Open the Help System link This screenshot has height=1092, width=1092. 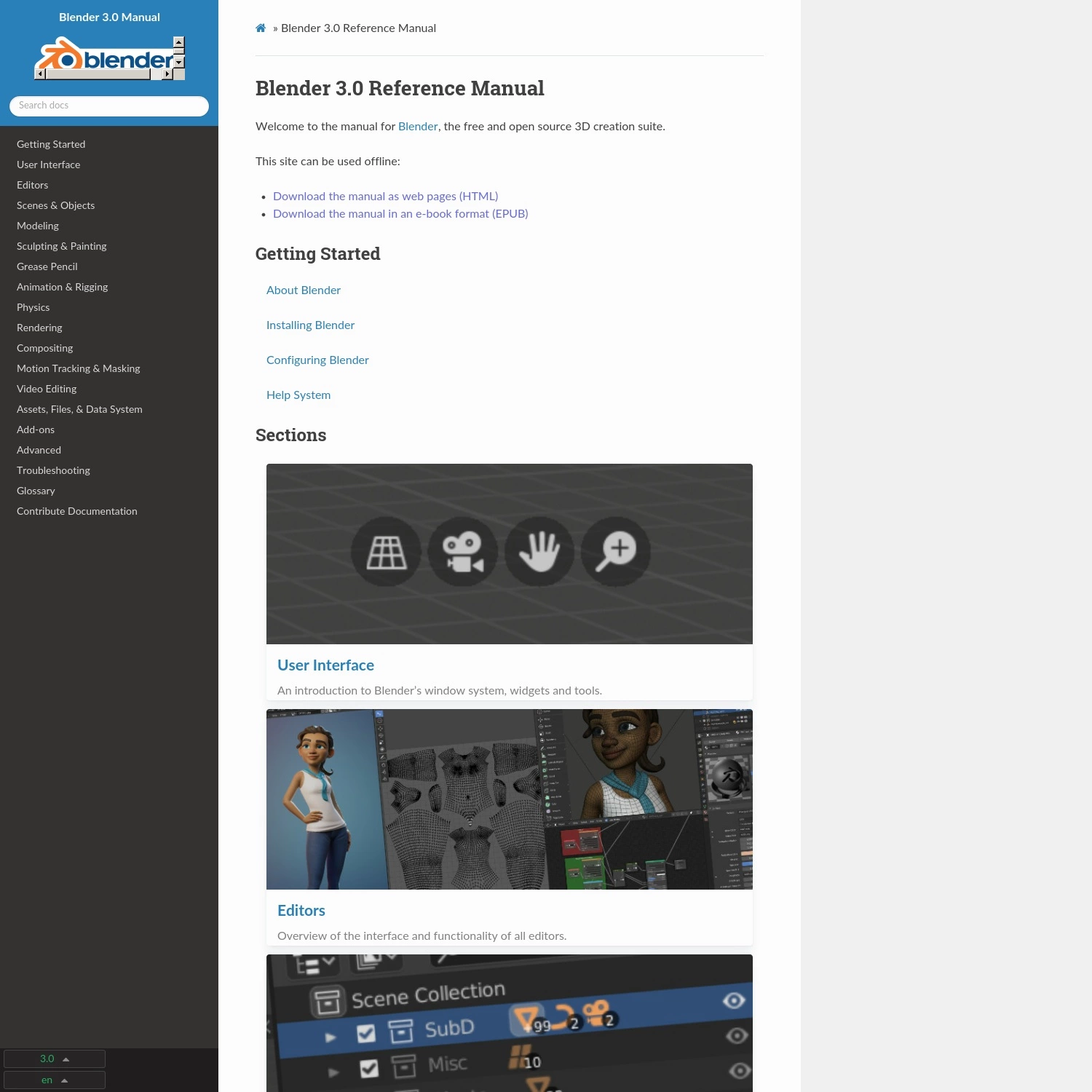tap(298, 395)
